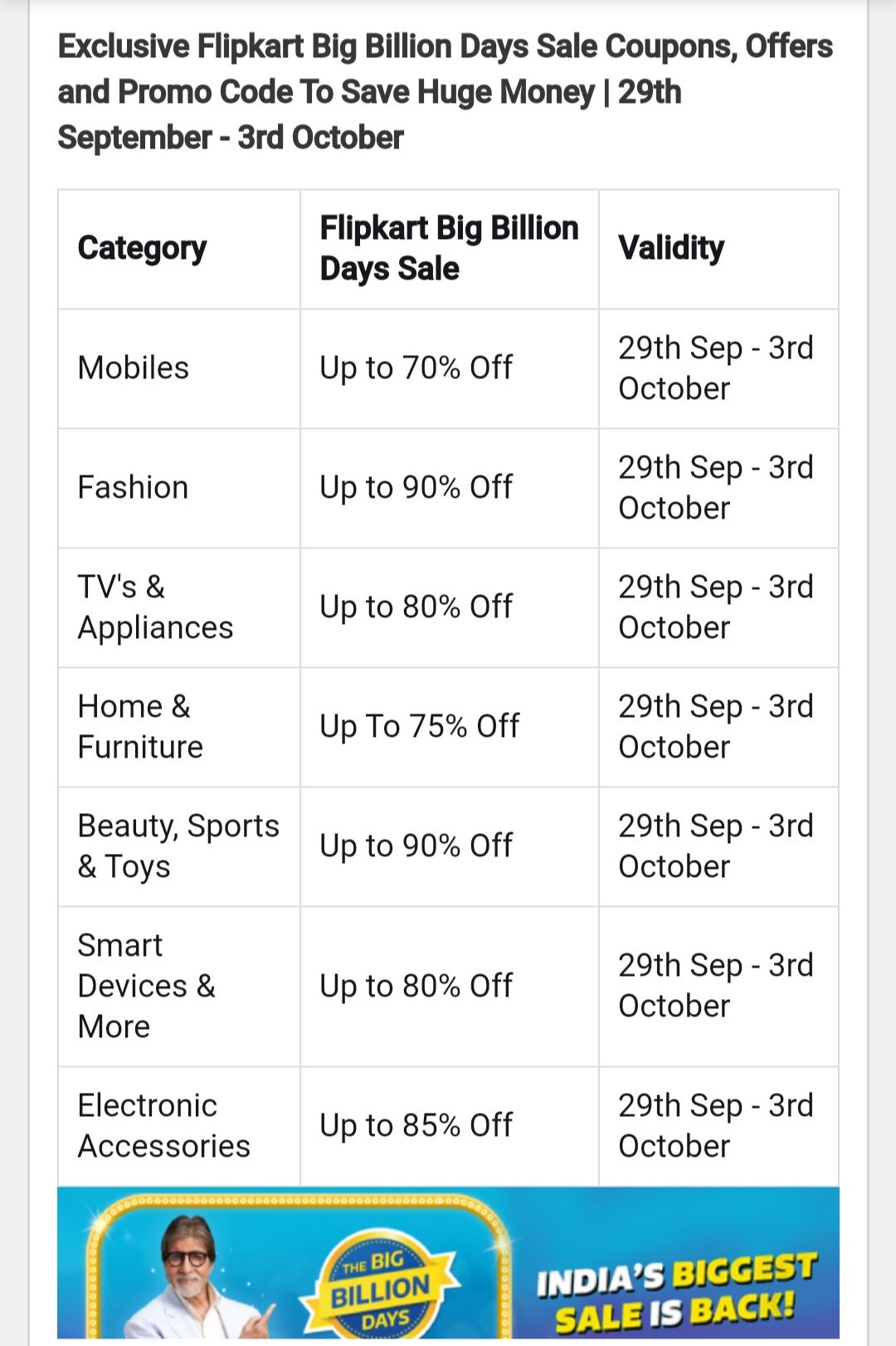Select Flipkart Big Billion Days Sale header
The height and width of the screenshot is (1346, 896).
[x=450, y=249]
